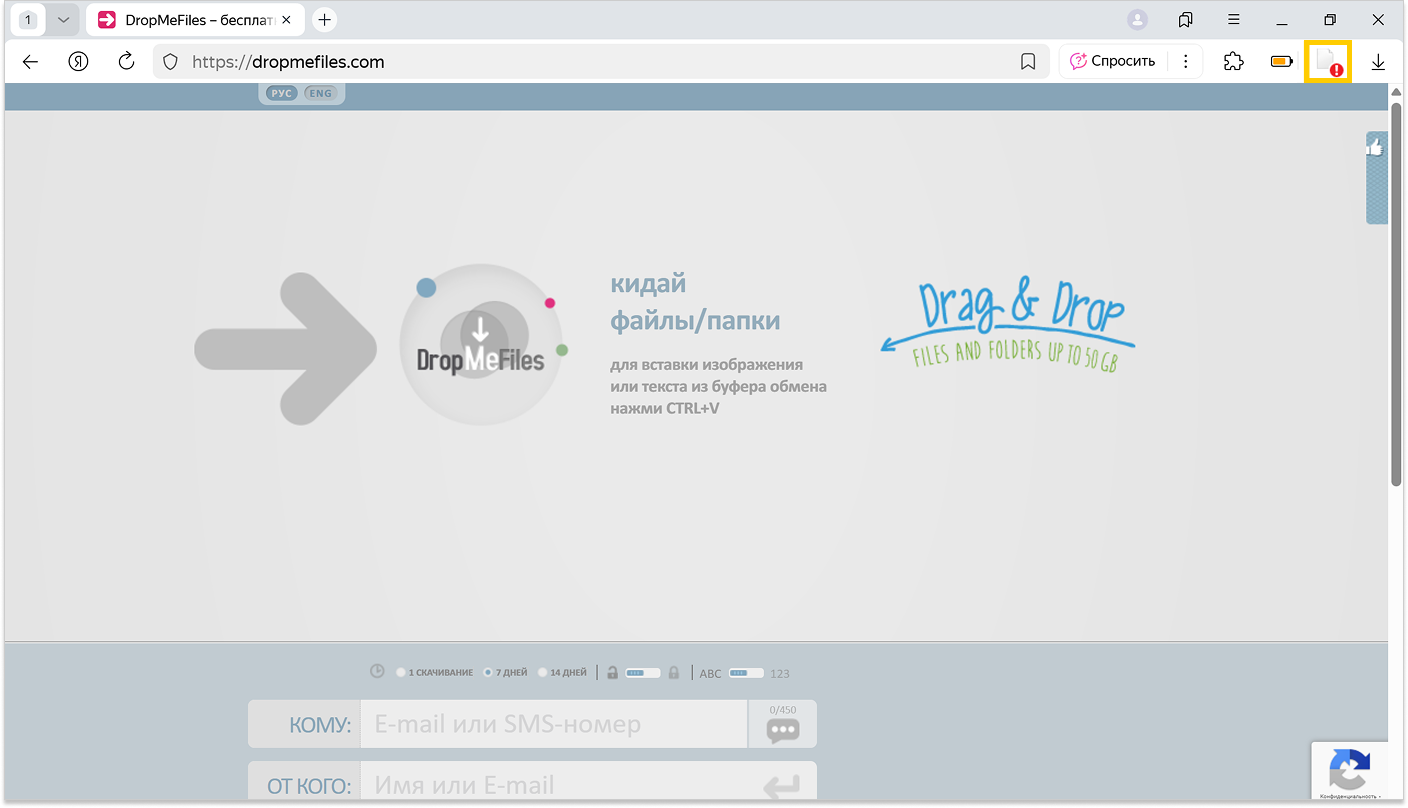Click the thumbs-up like icon
Image resolution: width=1408 pixels, height=808 pixels.
1375,148
